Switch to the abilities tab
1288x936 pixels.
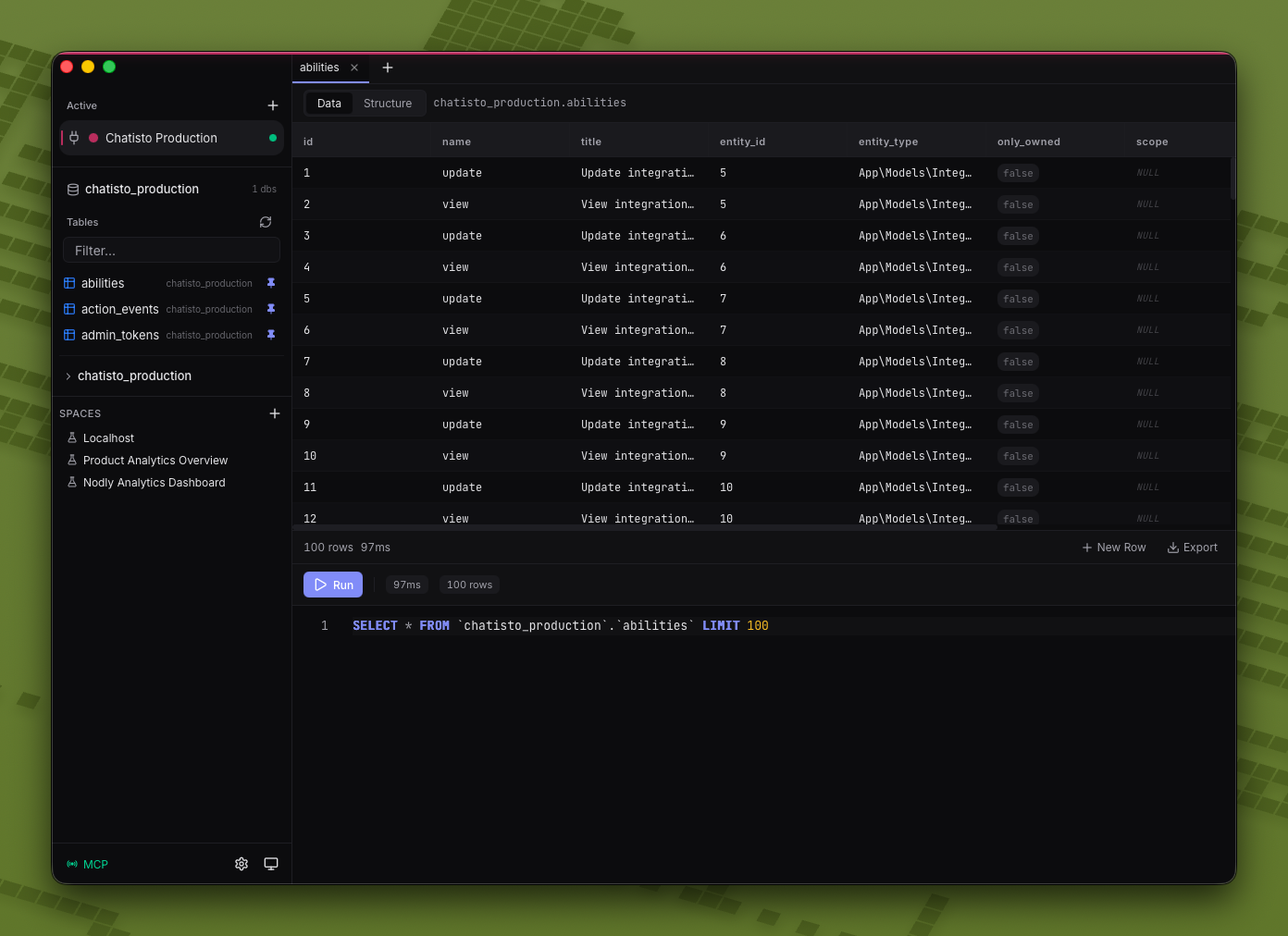click(x=319, y=68)
